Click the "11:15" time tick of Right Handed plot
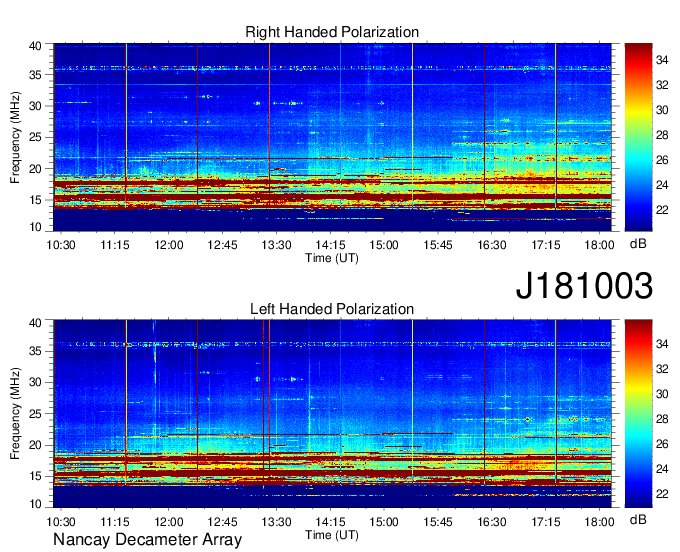This screenshot has width=680, height=552. click(115, 245)
